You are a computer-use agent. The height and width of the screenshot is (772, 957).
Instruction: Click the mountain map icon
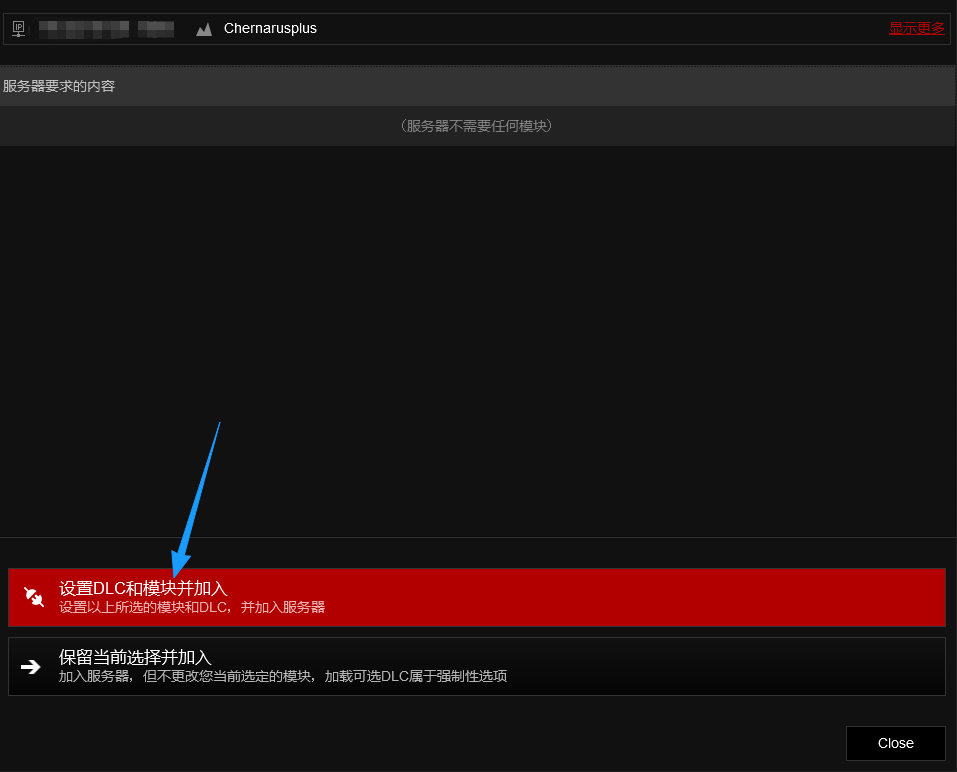click(x=204, y=29)
